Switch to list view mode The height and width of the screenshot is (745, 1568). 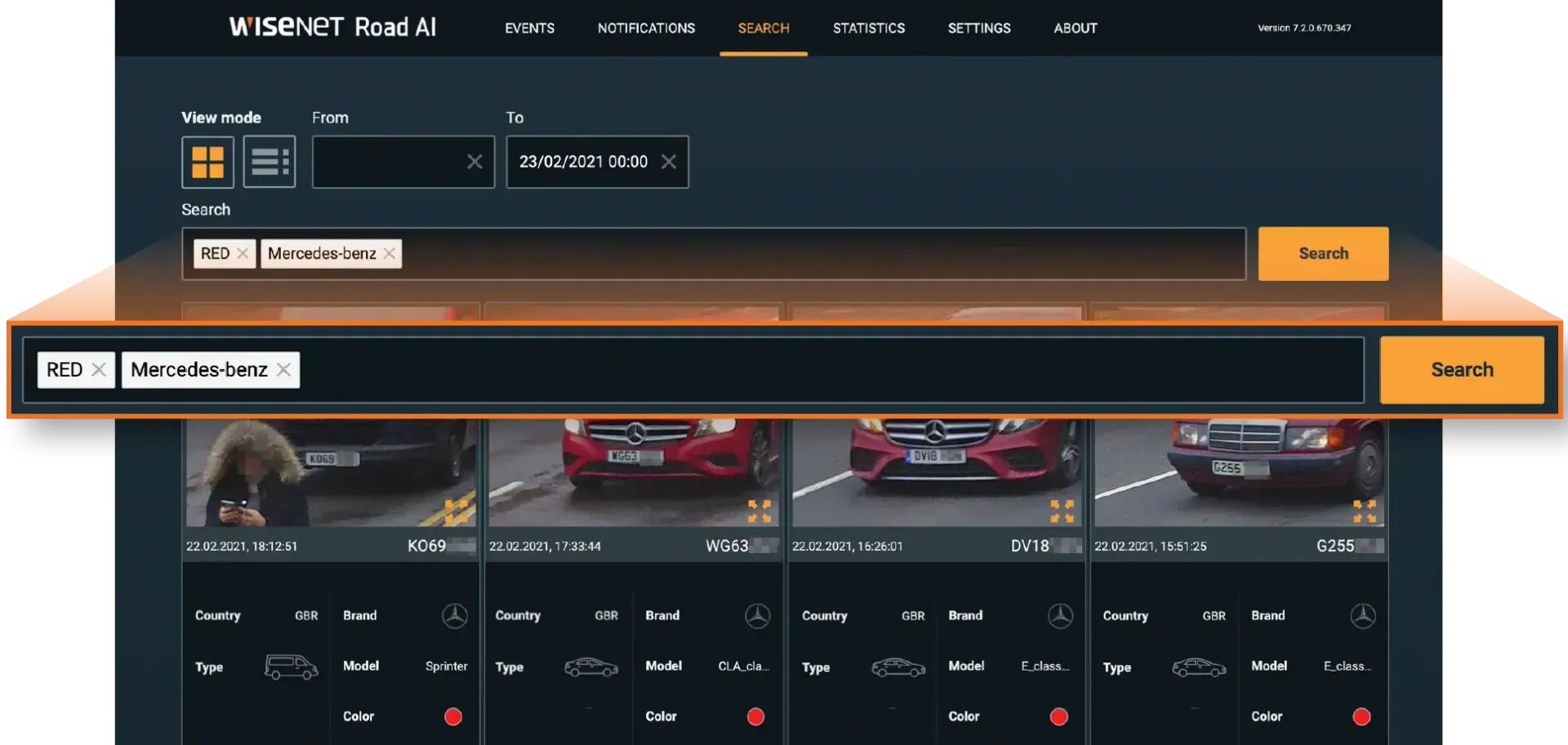click(x=269, y=162)
